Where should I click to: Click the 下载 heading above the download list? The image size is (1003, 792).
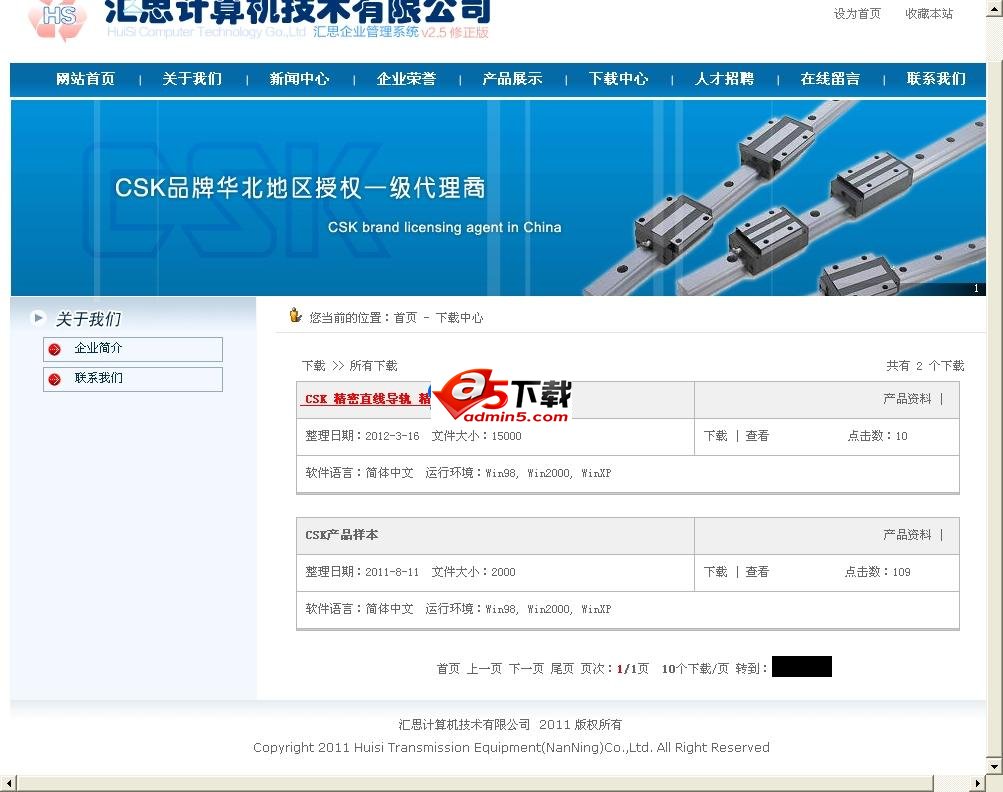click(314, 365)
